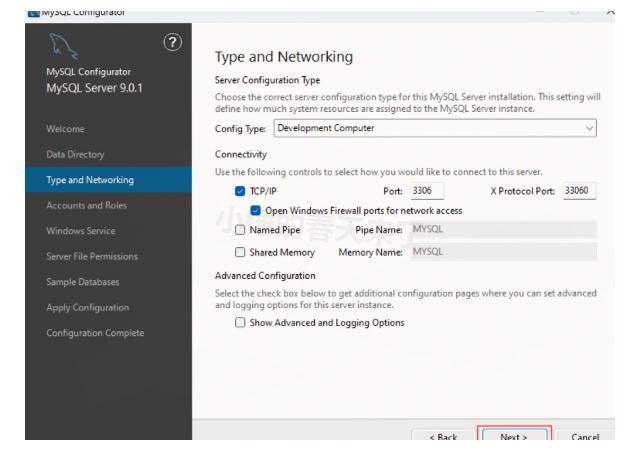Click the MySQL Configurator title bar icon
This screenshot has width=641, height=451.
coord(7,6)
